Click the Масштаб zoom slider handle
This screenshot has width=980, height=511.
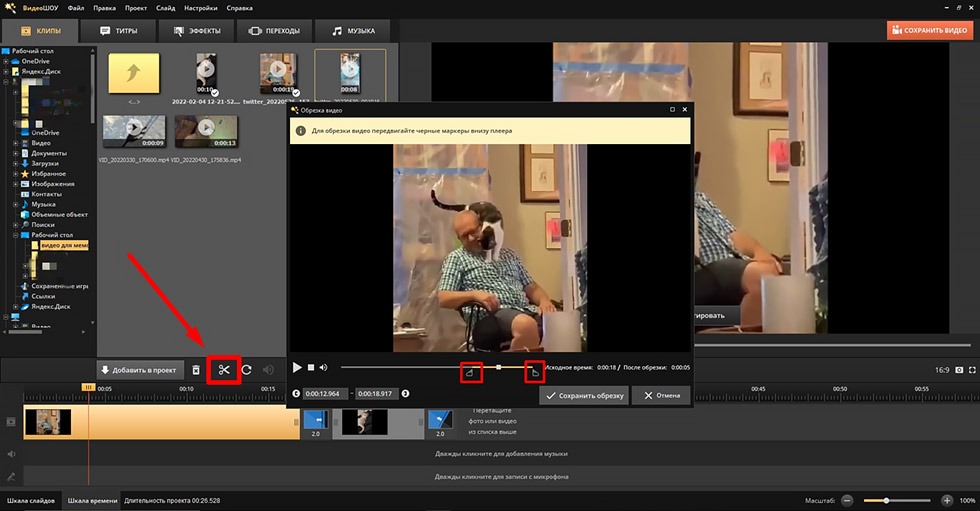pos(886,500)
